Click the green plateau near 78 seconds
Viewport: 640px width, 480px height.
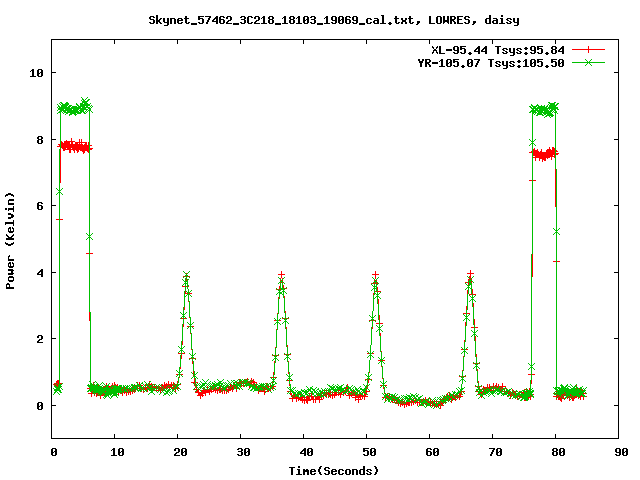[x=544, y=109]
